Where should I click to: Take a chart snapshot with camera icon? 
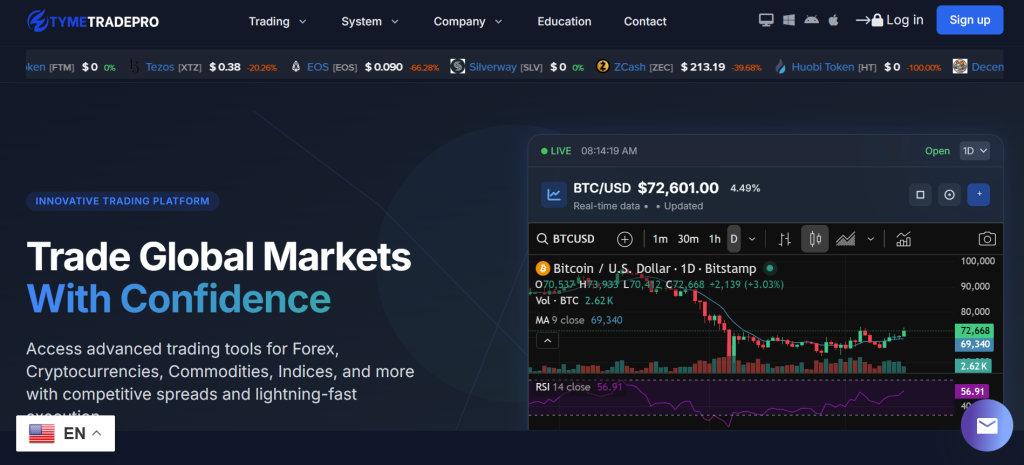(987, 239)
